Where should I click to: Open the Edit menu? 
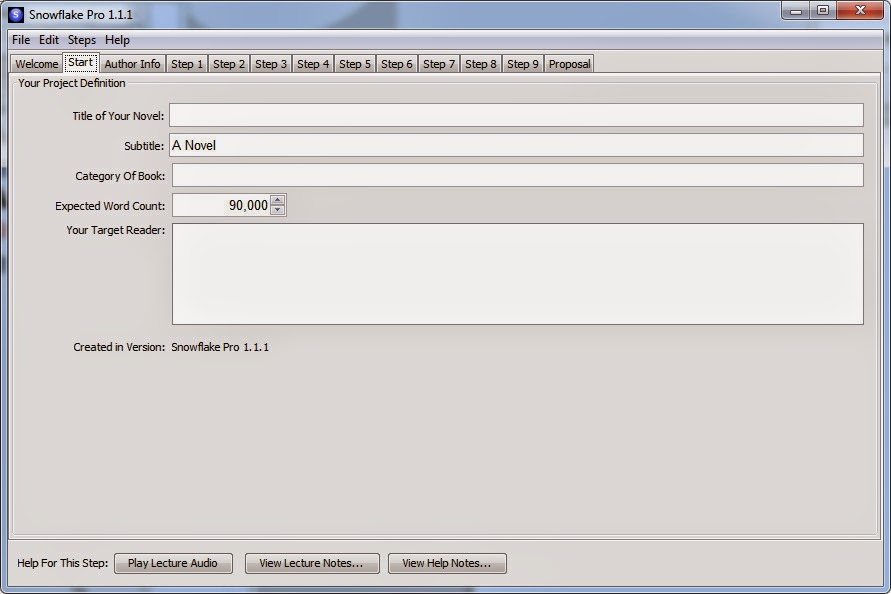click(x=49, y=40)
